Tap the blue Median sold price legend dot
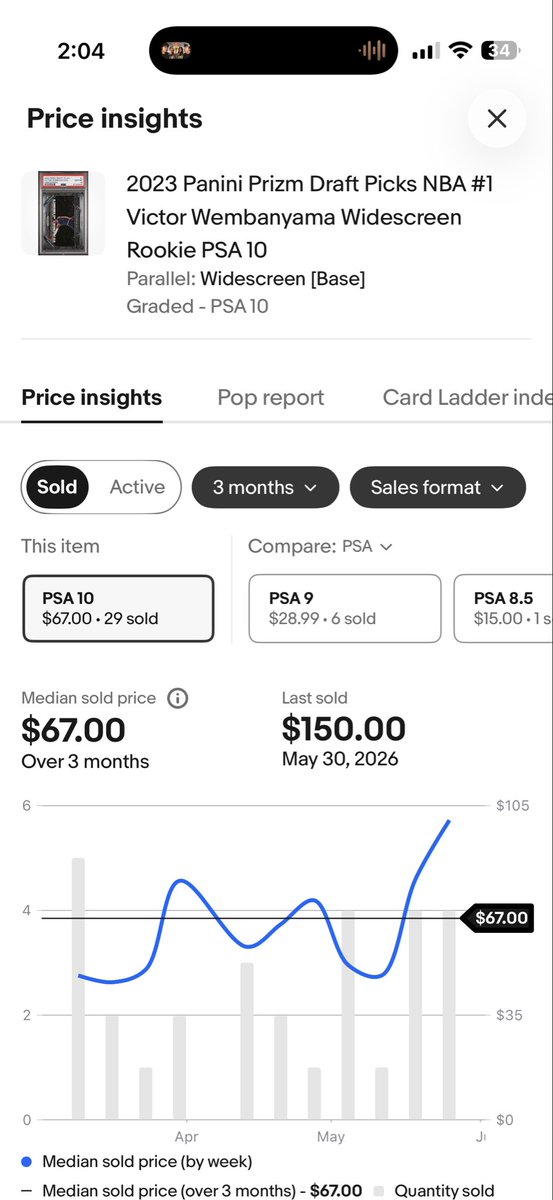 (x=27, y=1162)
